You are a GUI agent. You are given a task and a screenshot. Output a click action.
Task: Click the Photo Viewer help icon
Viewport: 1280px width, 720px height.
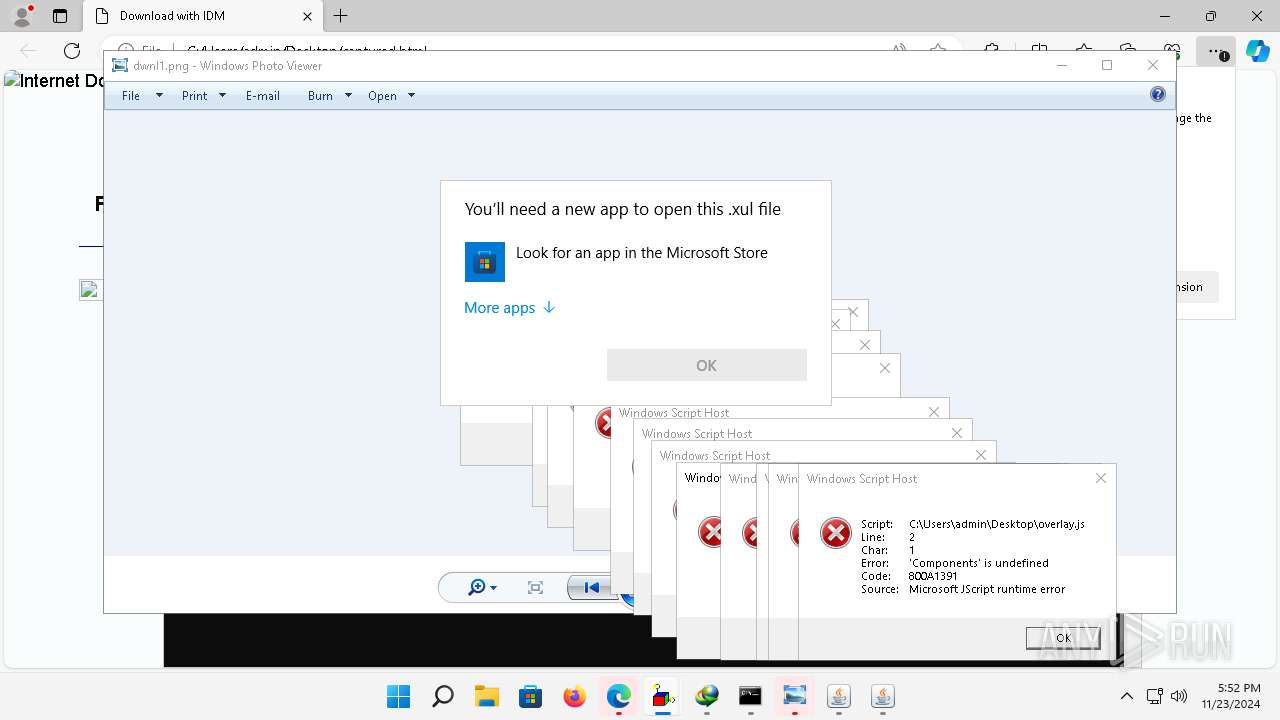pyautogui.click(x=1158, y=94)
